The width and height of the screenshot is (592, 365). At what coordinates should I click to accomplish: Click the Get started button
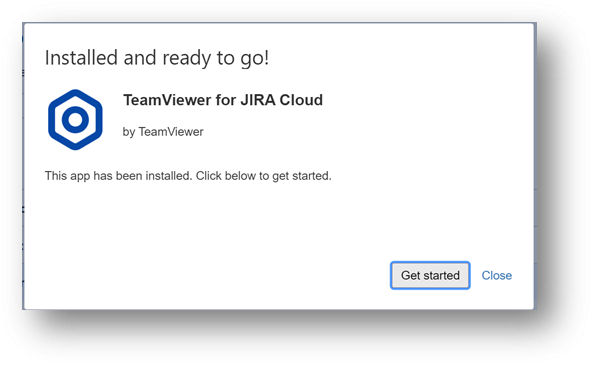(x=430, y=276)
